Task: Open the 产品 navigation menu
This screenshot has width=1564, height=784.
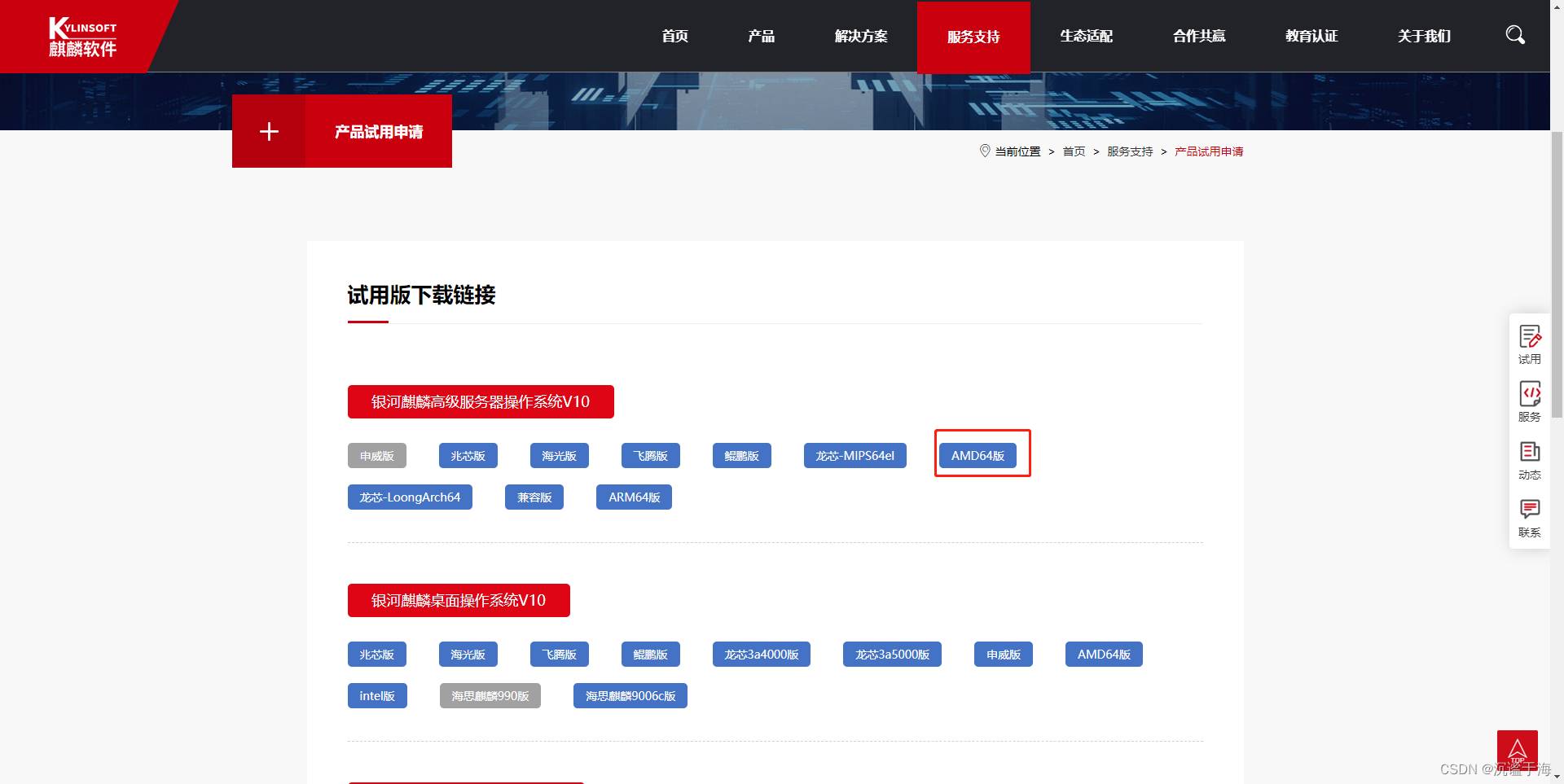Action: pyautogui.click(x=761, y=37)
